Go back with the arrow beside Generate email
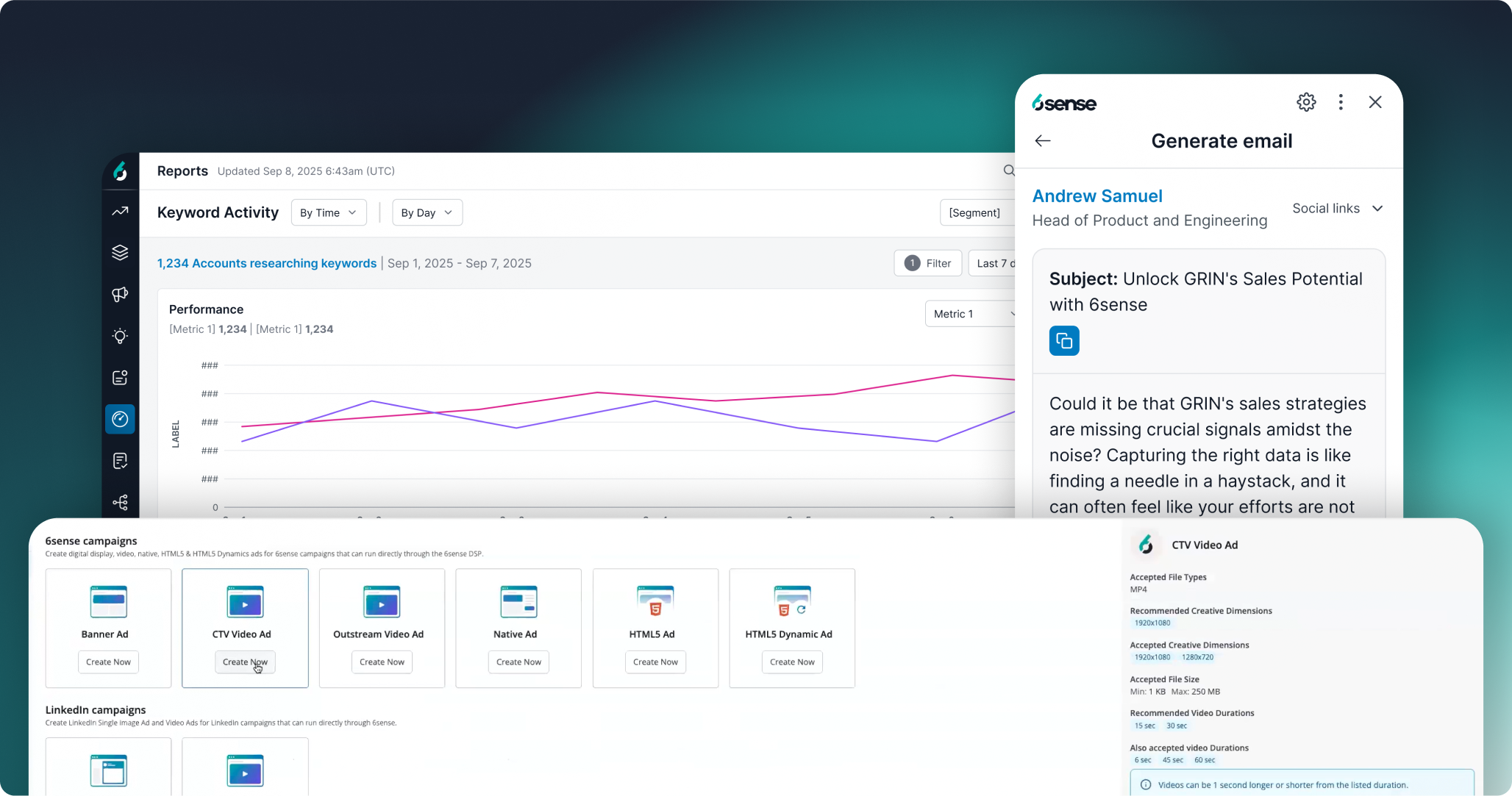Image resolution: width=1512 pixels, height=796 pixels. point(1043,140)
